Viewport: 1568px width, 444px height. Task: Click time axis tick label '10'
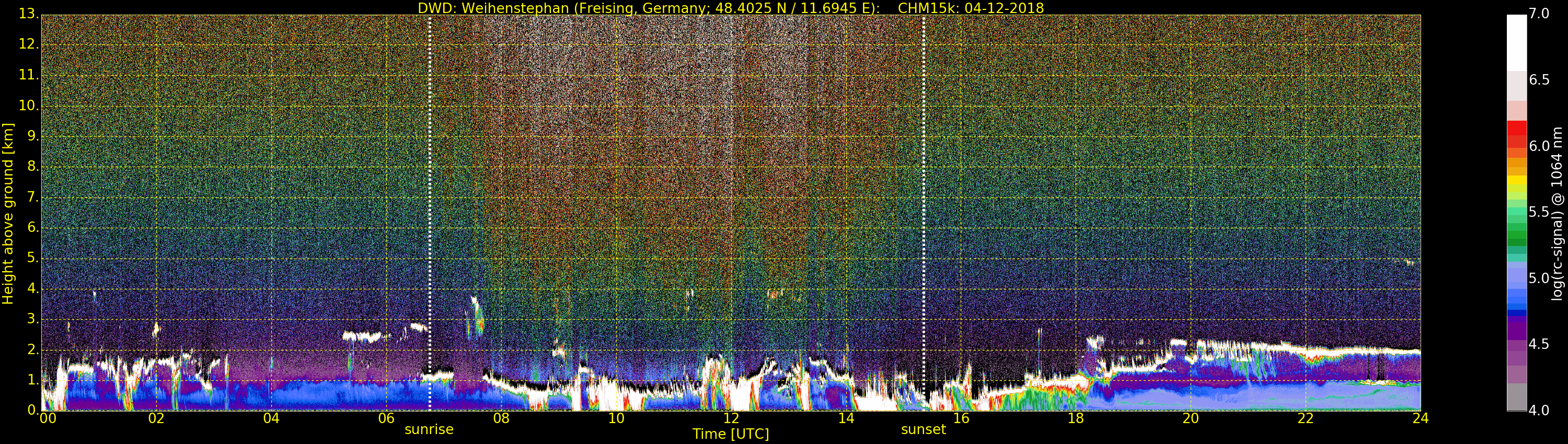click(617, 418)
